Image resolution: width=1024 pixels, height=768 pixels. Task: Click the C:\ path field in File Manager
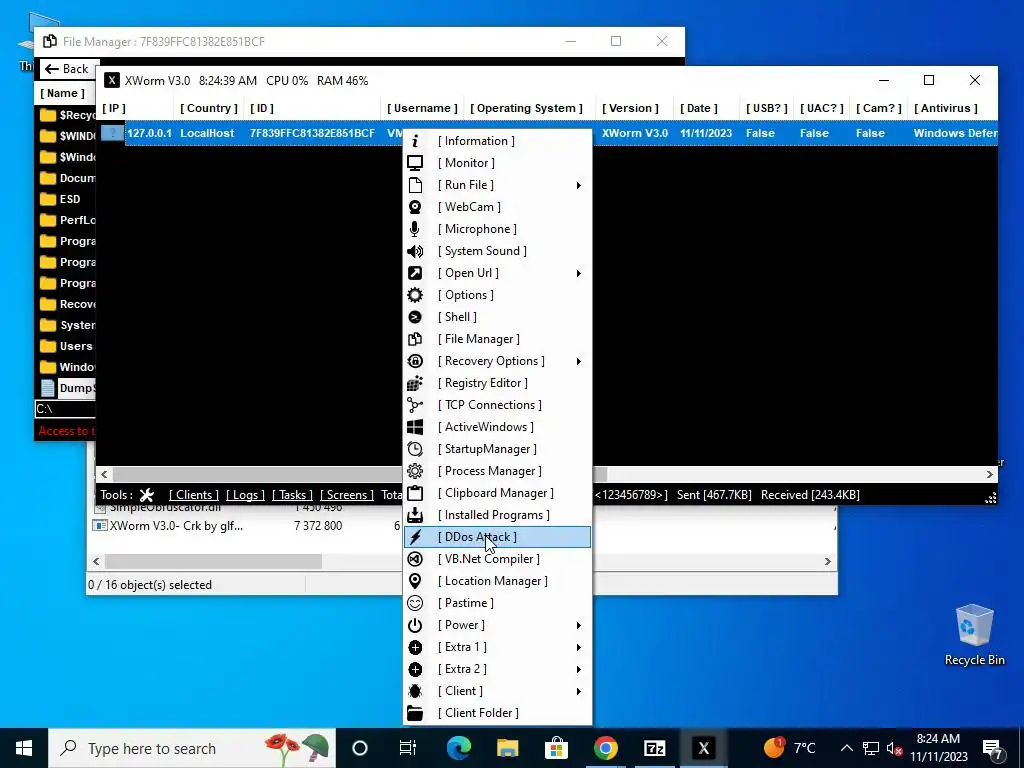65,409
